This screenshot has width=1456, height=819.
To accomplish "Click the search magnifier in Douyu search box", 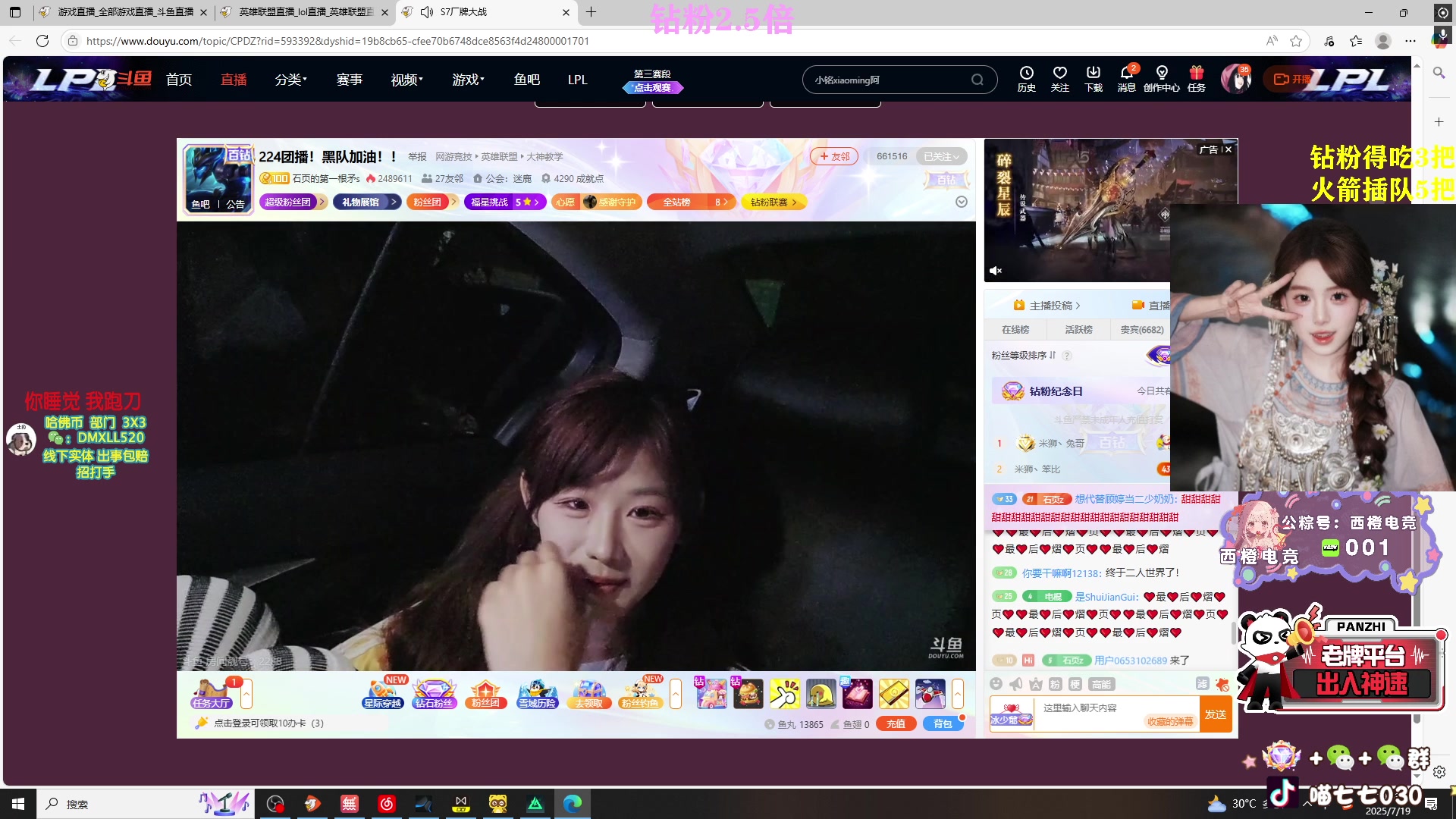I will [977, 80].
